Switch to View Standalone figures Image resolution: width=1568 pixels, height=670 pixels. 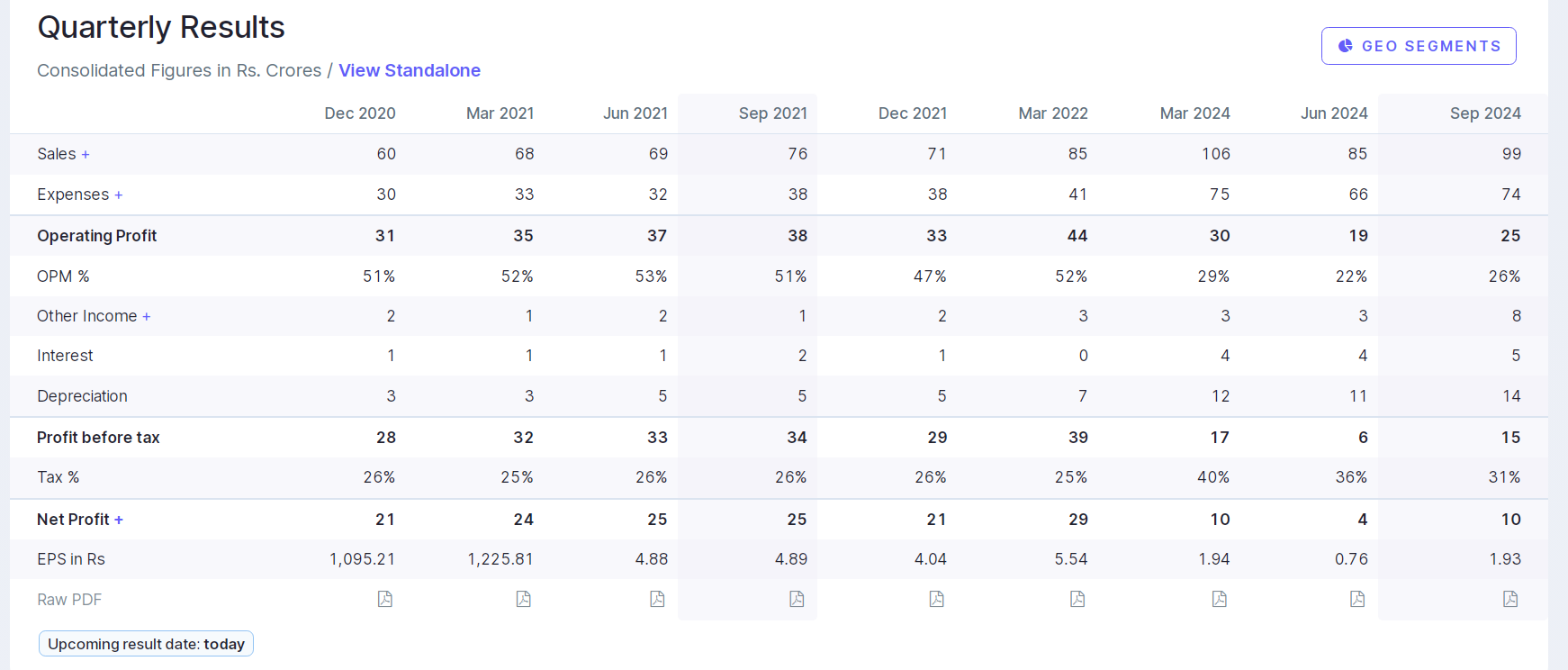pyautogui.click(x=409, y=70)
